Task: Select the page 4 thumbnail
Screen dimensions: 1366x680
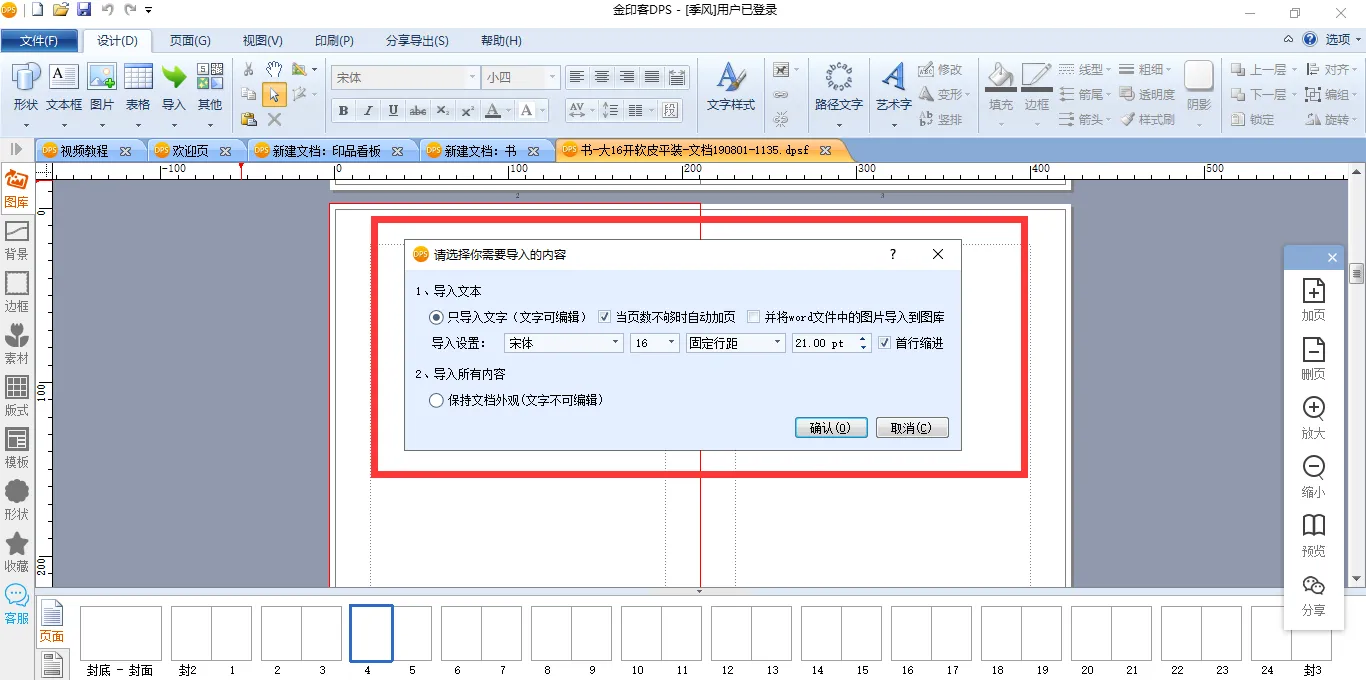Action: click(371, 634)
